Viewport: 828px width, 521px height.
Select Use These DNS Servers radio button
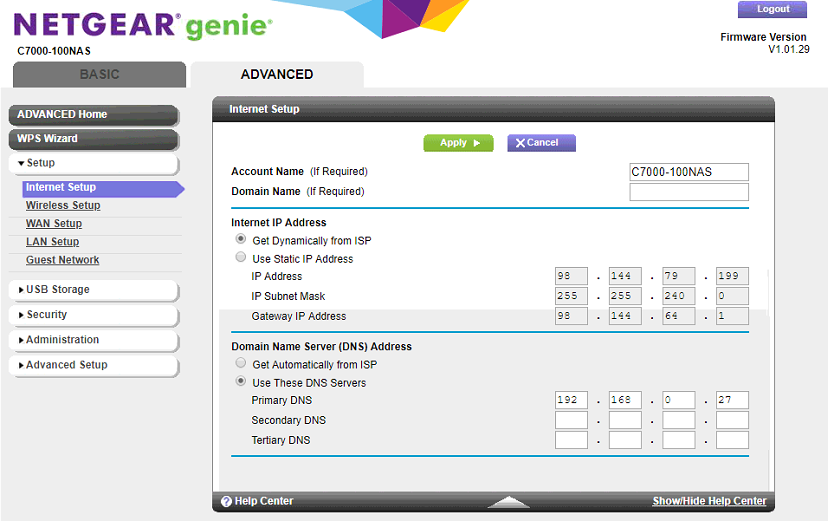coord(240,382)
